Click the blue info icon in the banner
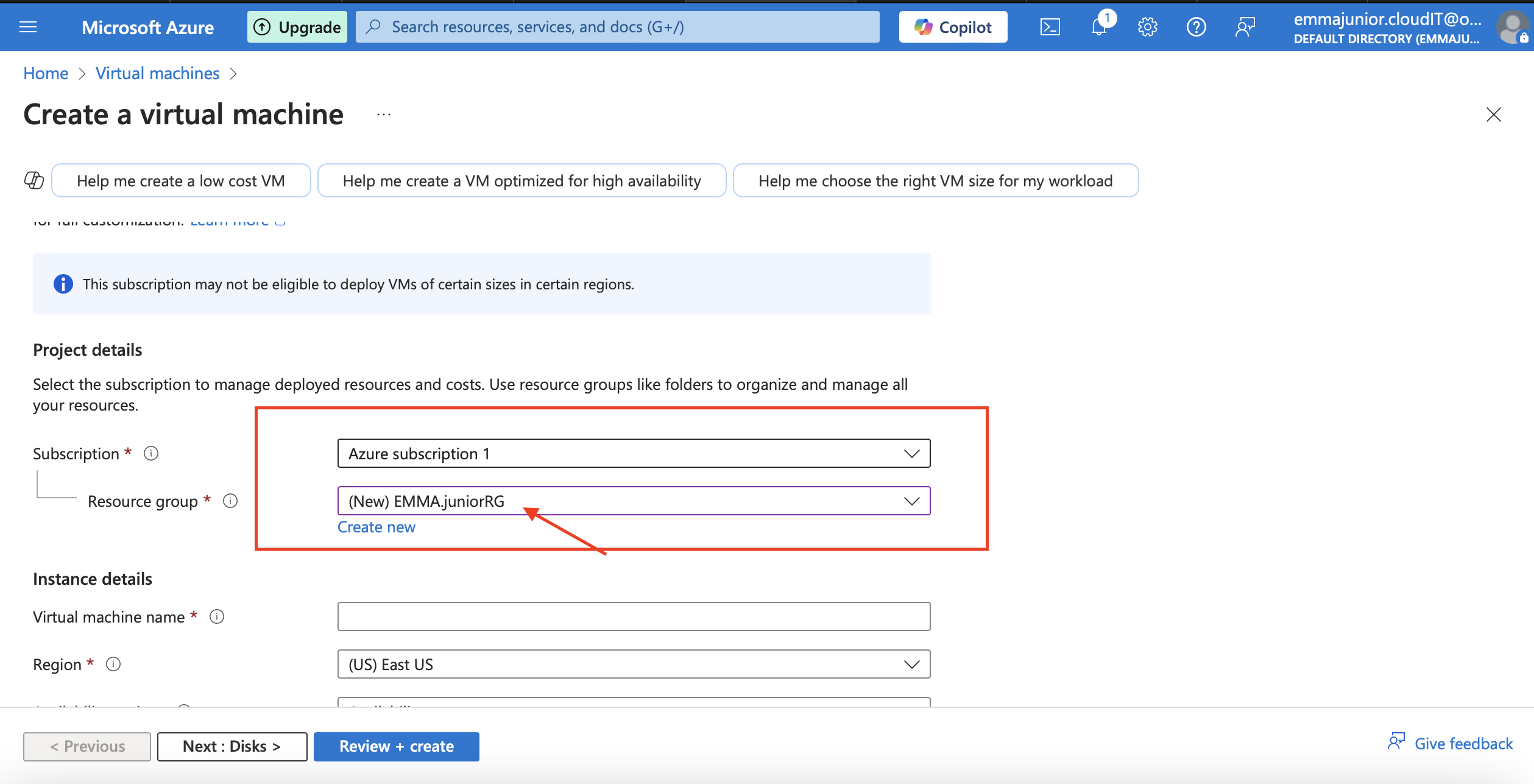Image resolution: width=1534 pixels, height=784 pixels. pyautogui.click(x=63, y=284)
